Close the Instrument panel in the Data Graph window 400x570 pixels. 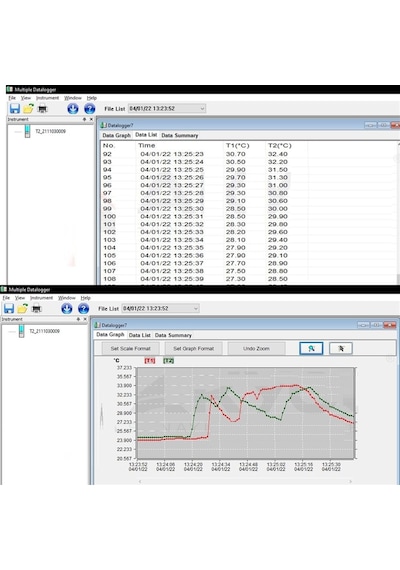[x=85, y=319]
